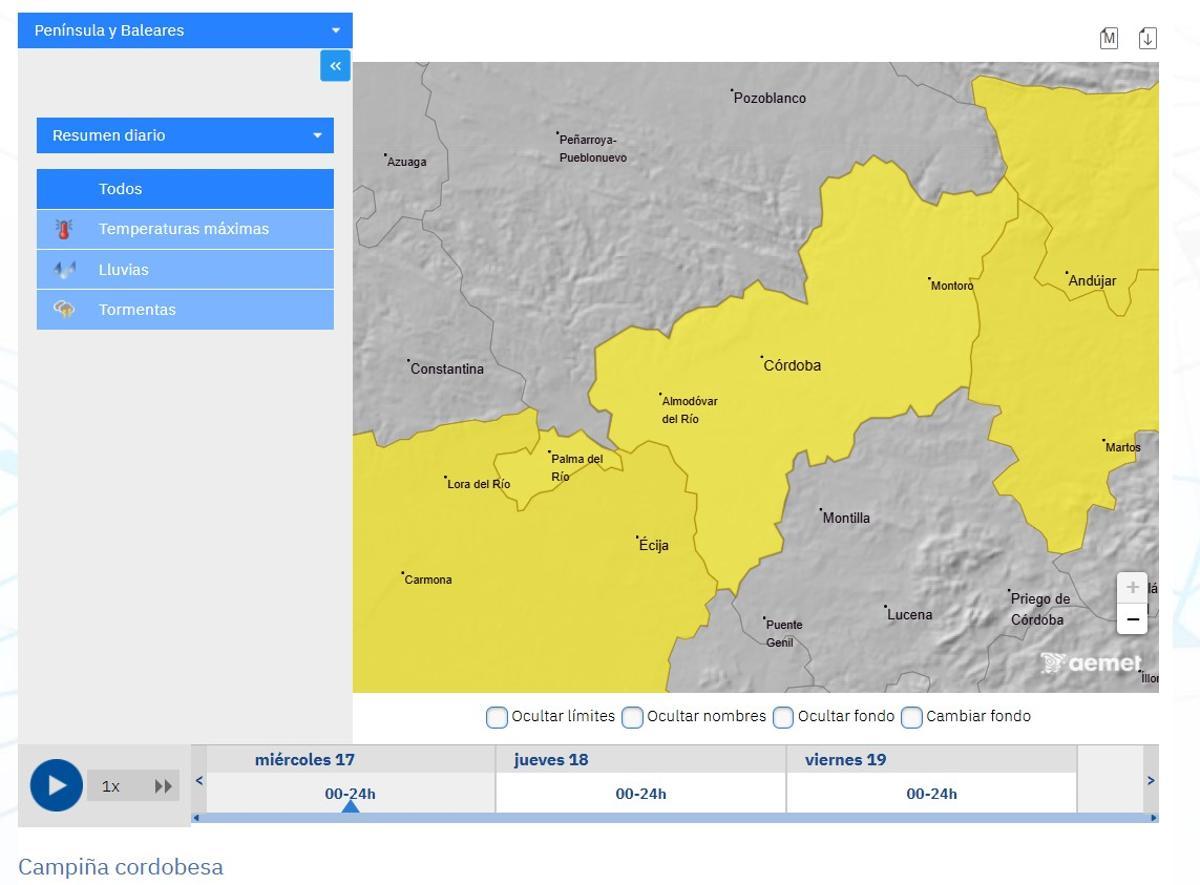Click the Priego de Córdoba label
1200x885 pixels.
1040,609
